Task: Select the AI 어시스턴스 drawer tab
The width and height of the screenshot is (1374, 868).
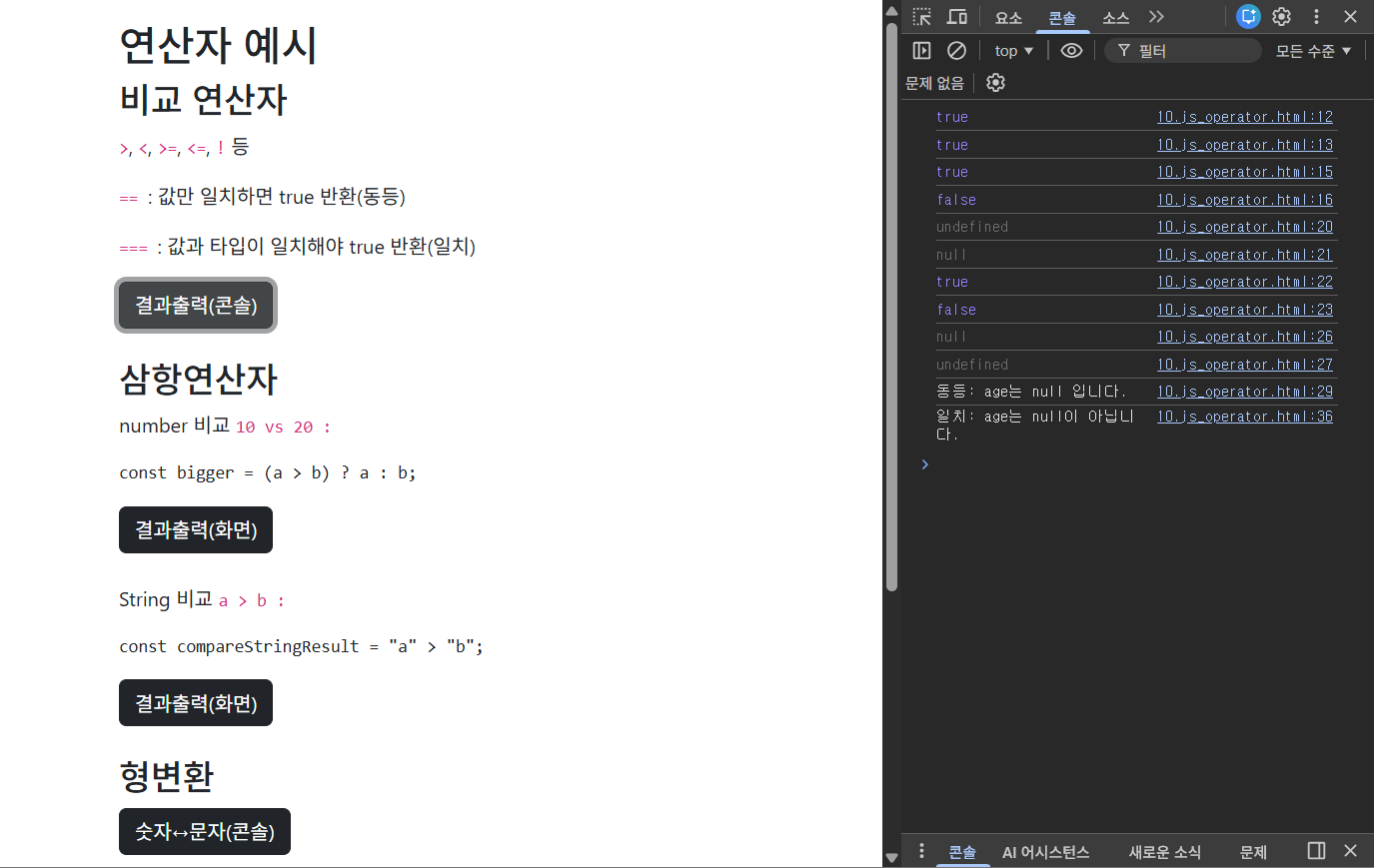Action: click(x=1046, y=852)
